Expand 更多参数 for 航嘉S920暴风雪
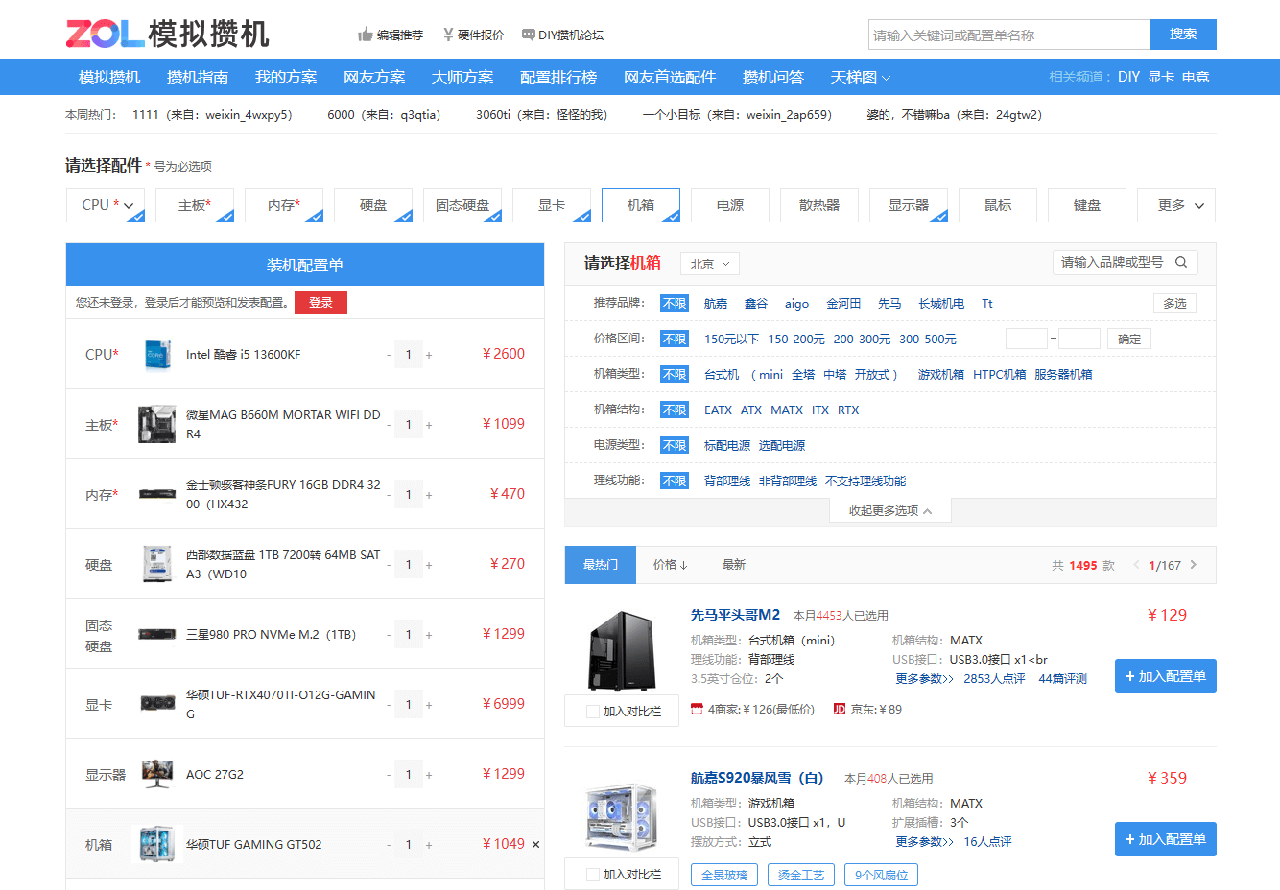Viewport: 1280px width, 890px height. 924,842
